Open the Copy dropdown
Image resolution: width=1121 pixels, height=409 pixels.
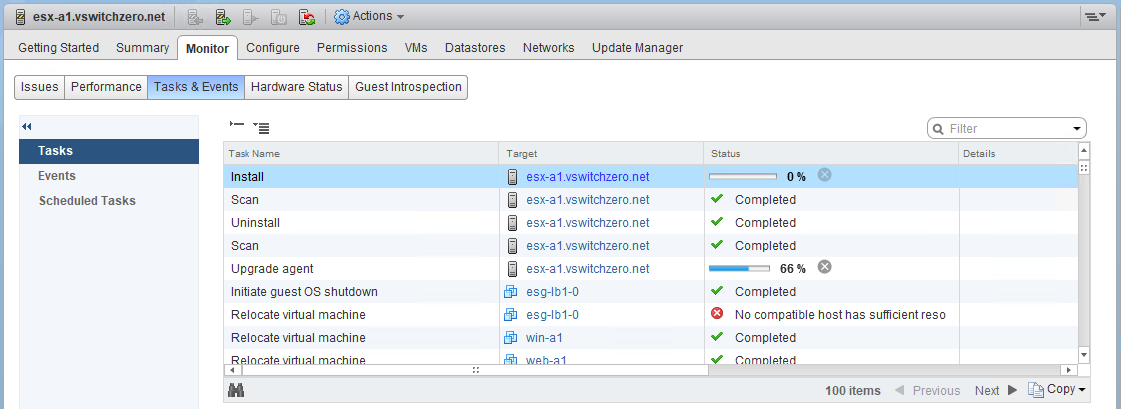click(1057, 390)
